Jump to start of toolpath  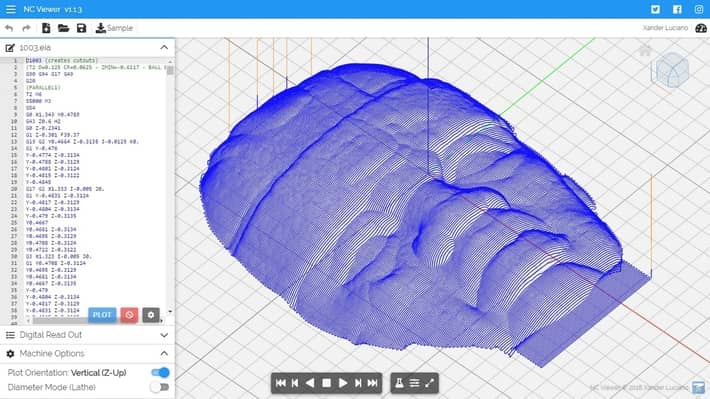pos(281,383)
